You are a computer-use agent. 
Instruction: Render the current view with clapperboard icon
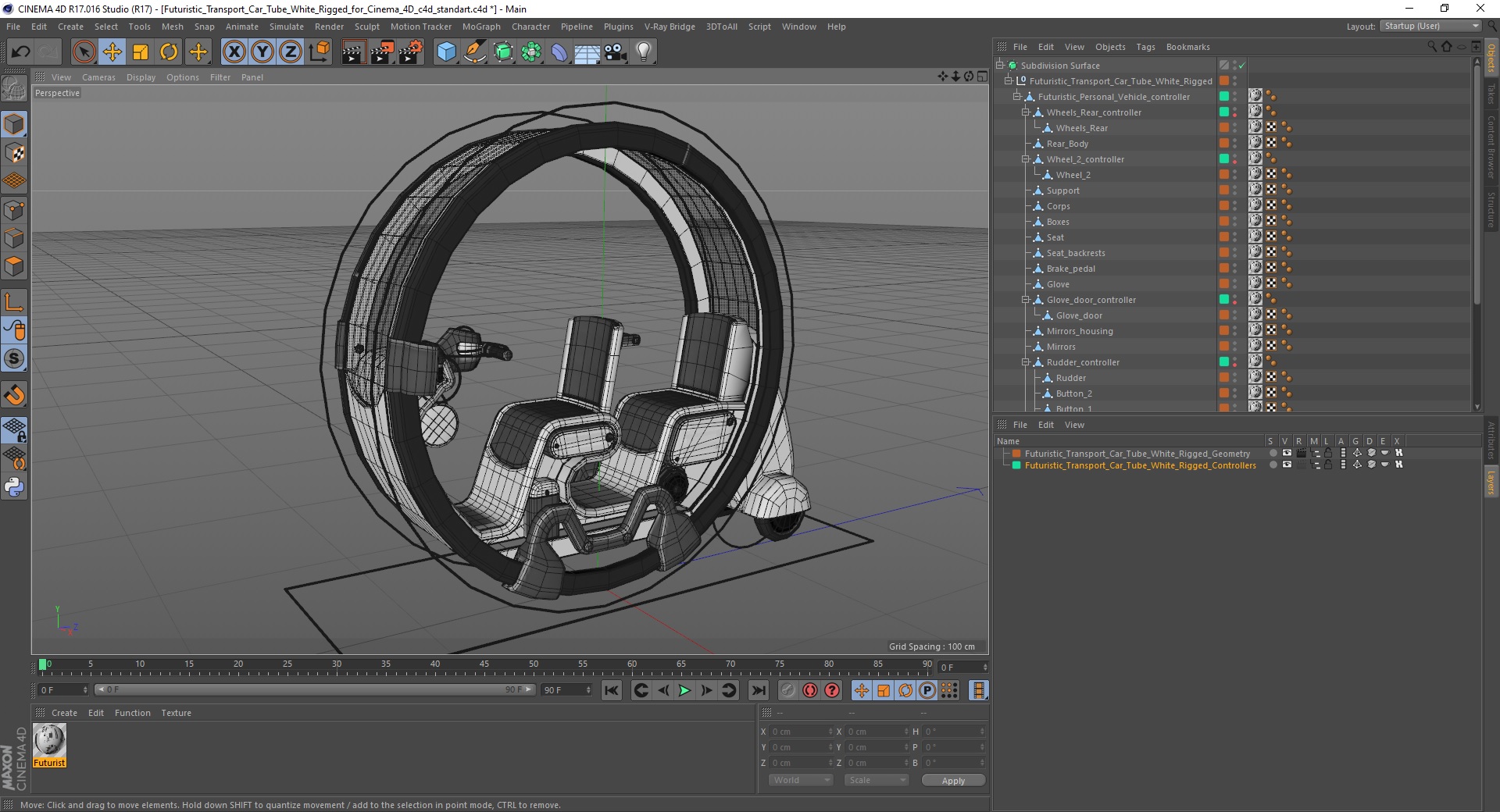coord(353,52)
